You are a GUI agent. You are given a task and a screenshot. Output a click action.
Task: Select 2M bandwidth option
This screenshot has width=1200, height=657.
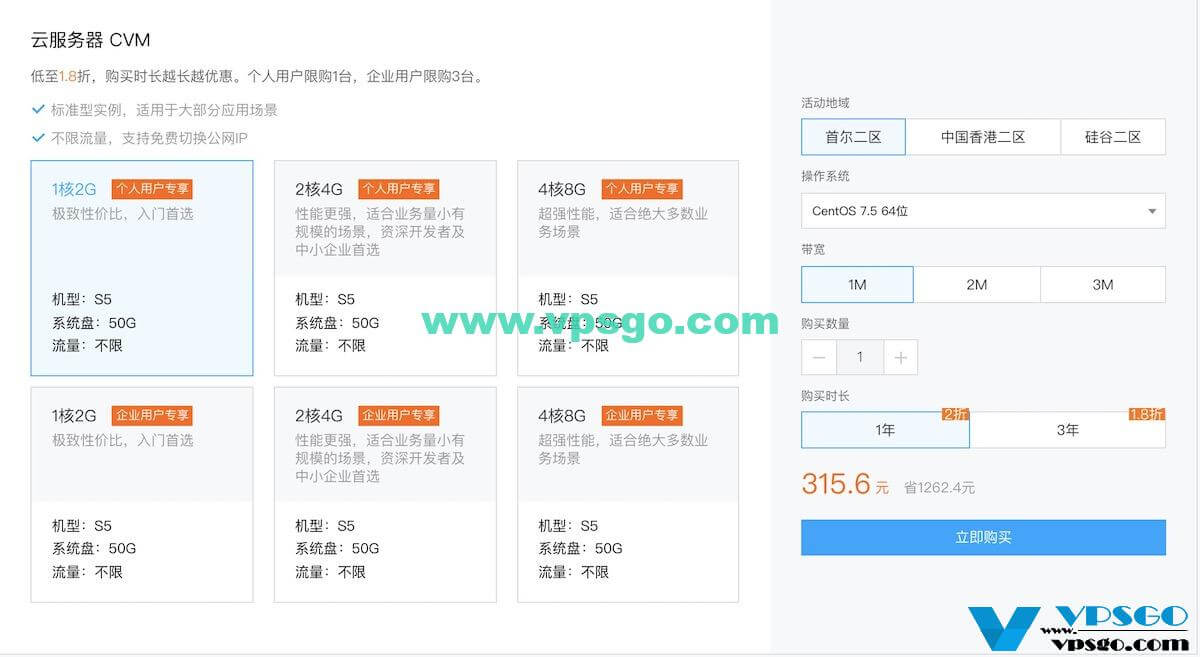pos(977,285)
